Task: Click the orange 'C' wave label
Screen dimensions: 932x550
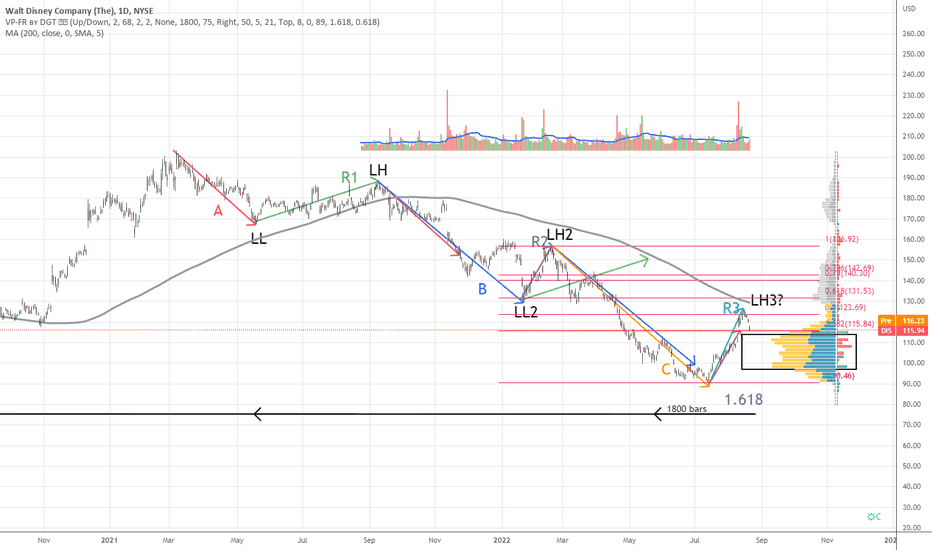Action: 666,370
